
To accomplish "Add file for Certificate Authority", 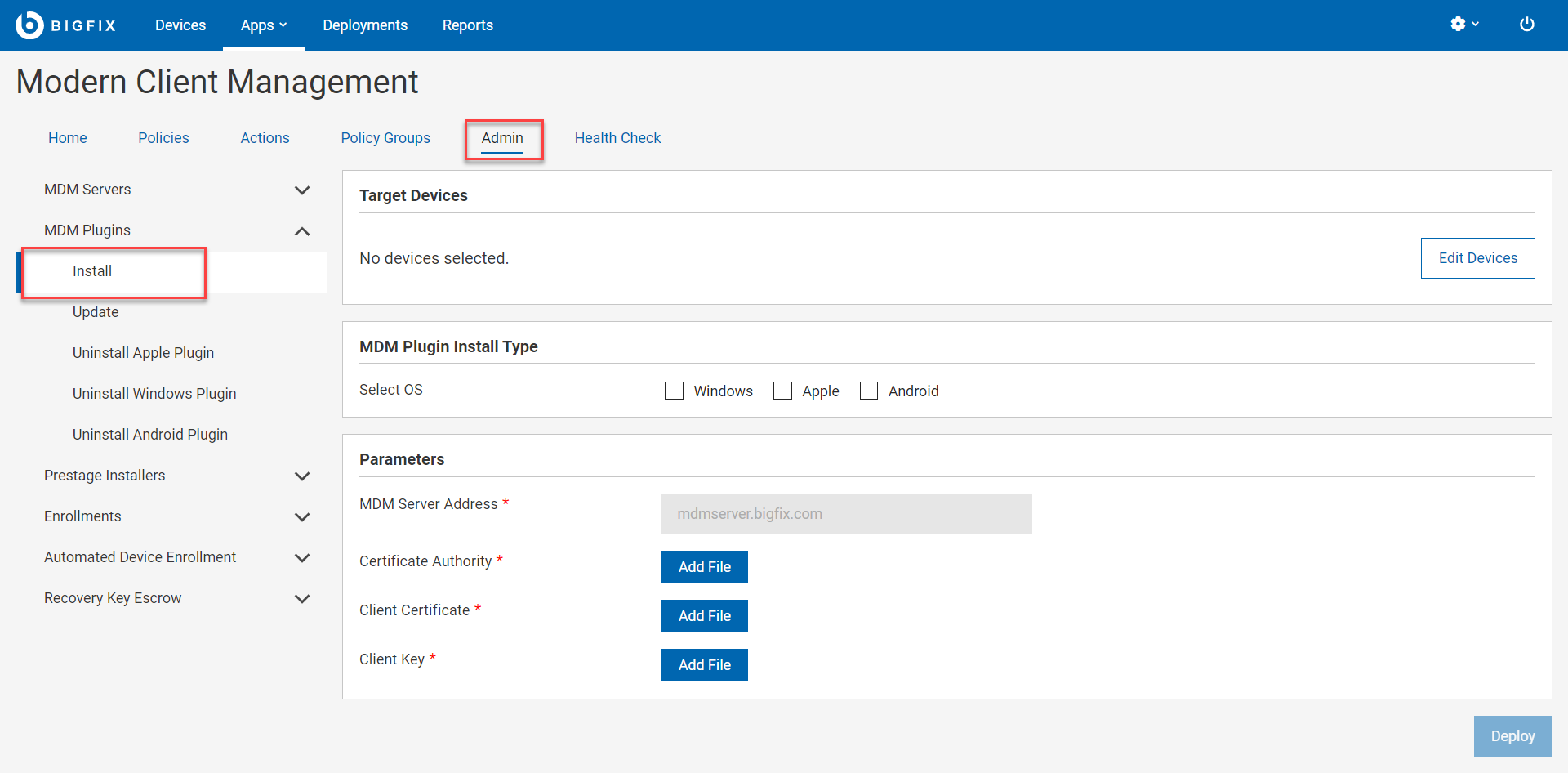I will [x=704, y=567].
